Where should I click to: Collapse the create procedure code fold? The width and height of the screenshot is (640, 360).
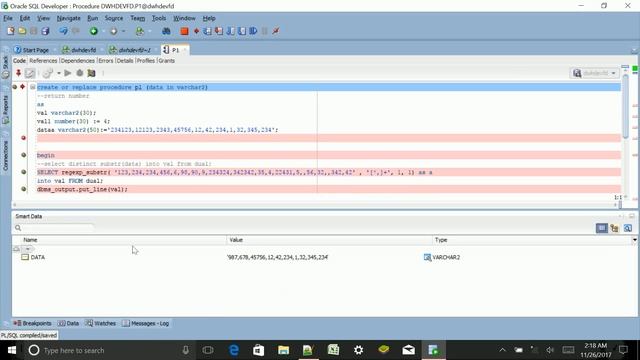coord(33,87)
